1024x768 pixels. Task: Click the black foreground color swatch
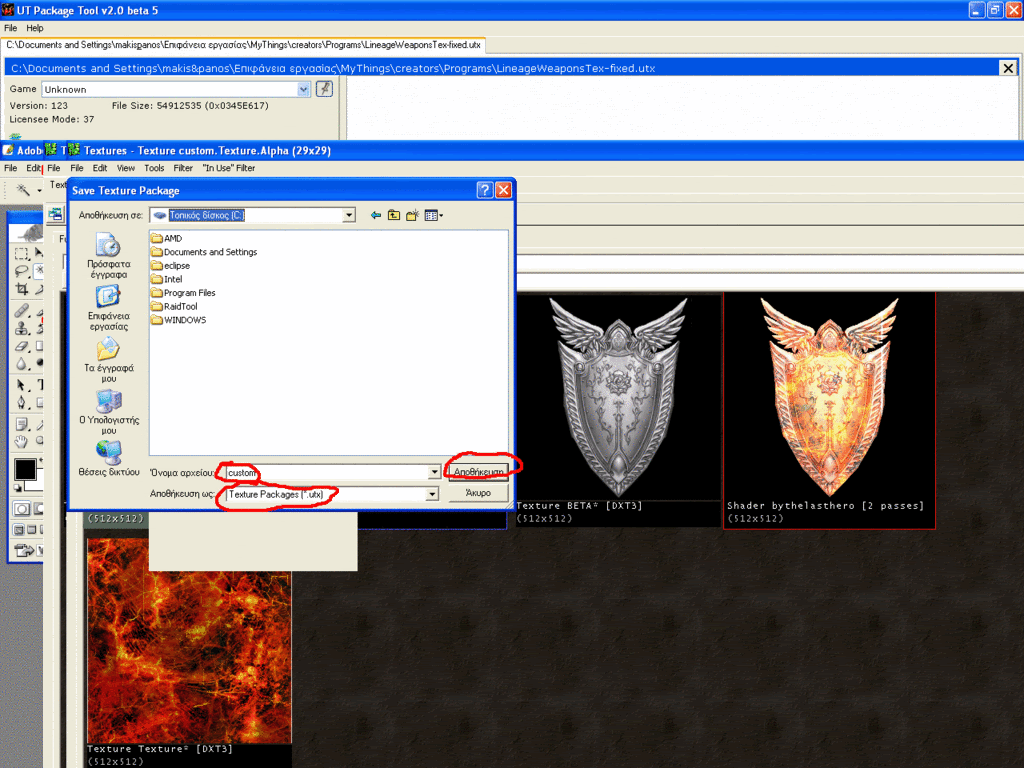coord(25,470)
